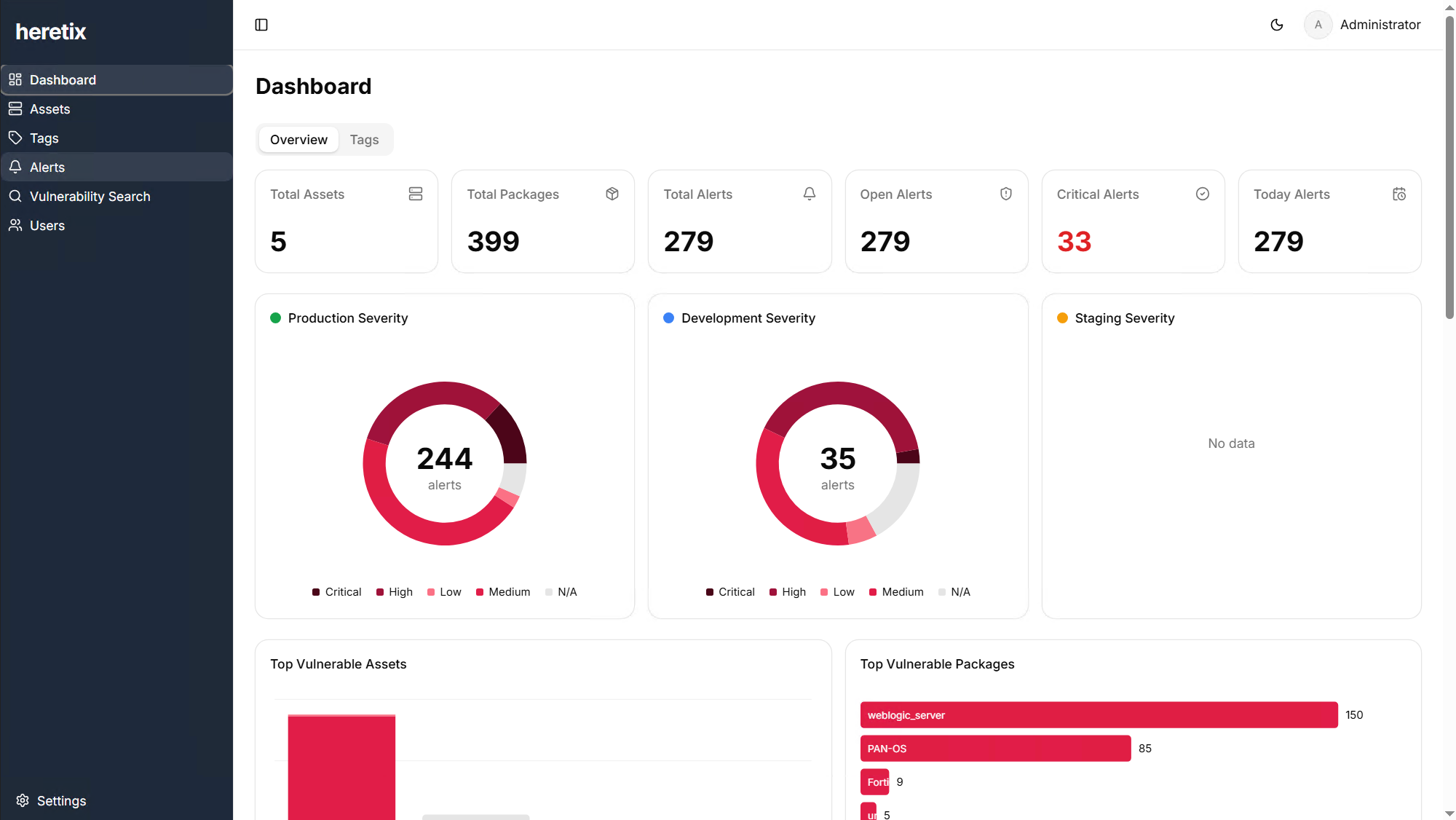Click the page vertical scrollbar
Screen dimensions: 1456x820
[x=1449, y=167]
